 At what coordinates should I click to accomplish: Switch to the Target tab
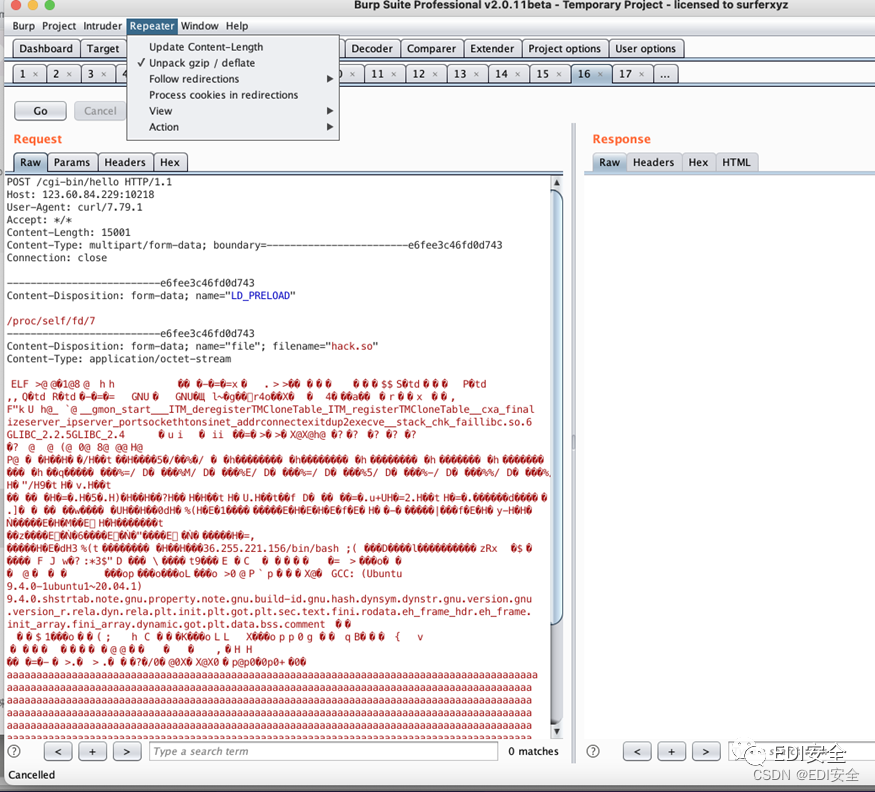103,49
